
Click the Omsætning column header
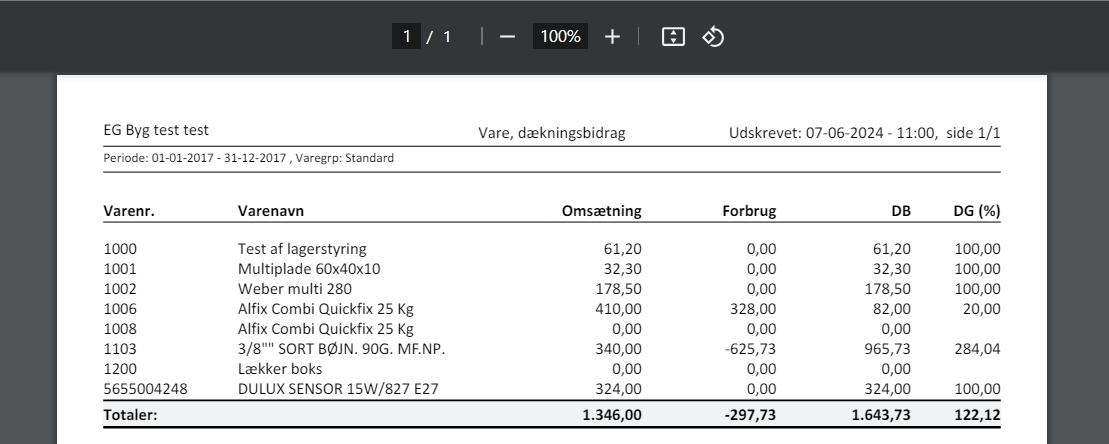pos(602,211)
